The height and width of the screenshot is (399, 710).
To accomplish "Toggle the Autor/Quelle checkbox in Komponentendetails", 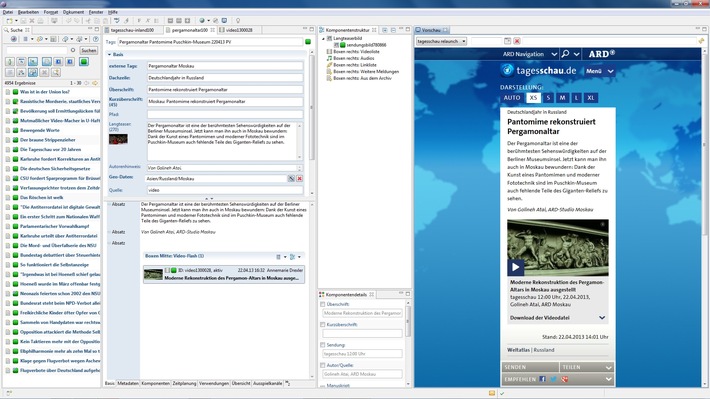I will pos(323,365).
